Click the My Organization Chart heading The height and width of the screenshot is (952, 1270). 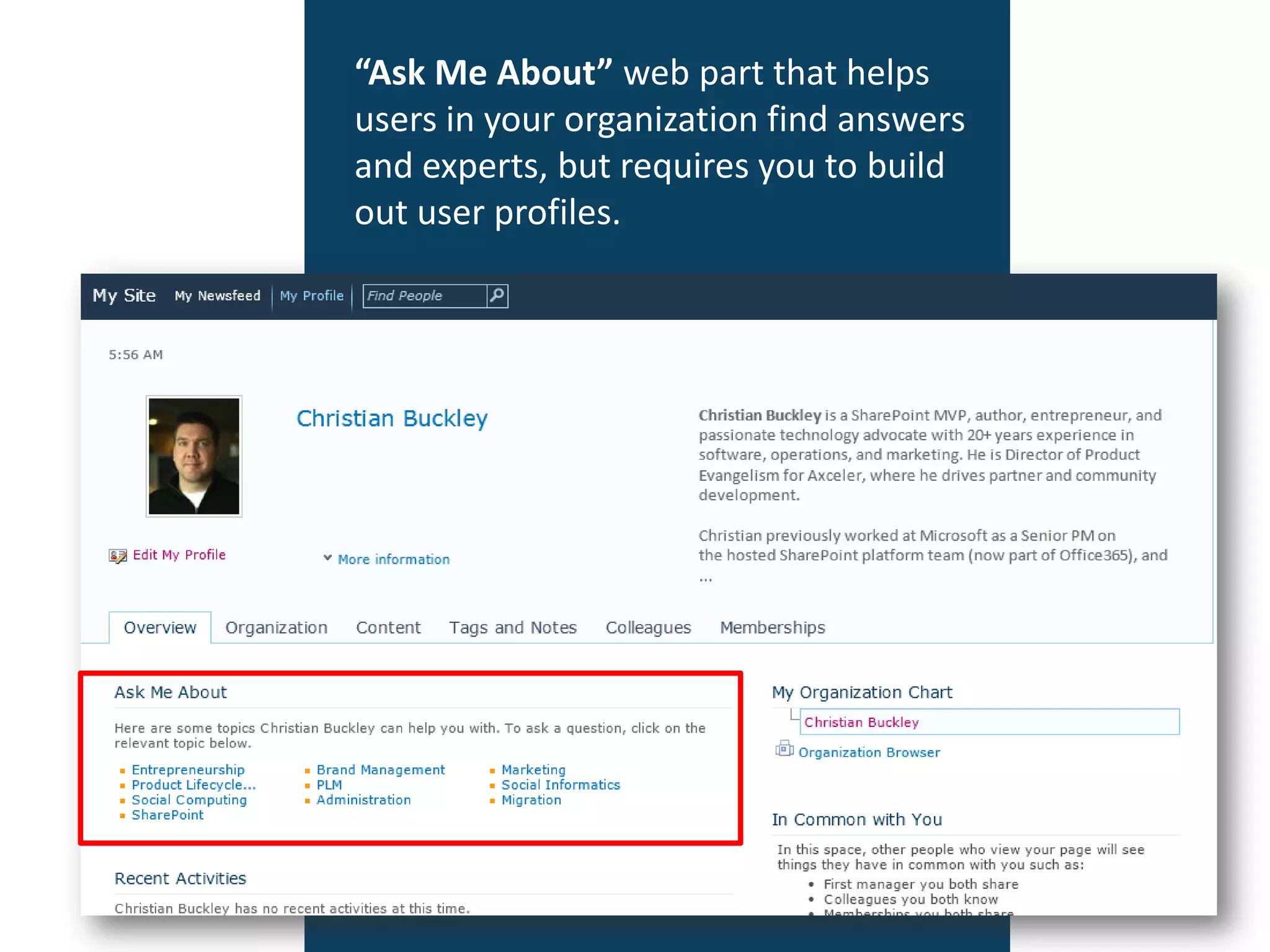(x=862, y=692)
